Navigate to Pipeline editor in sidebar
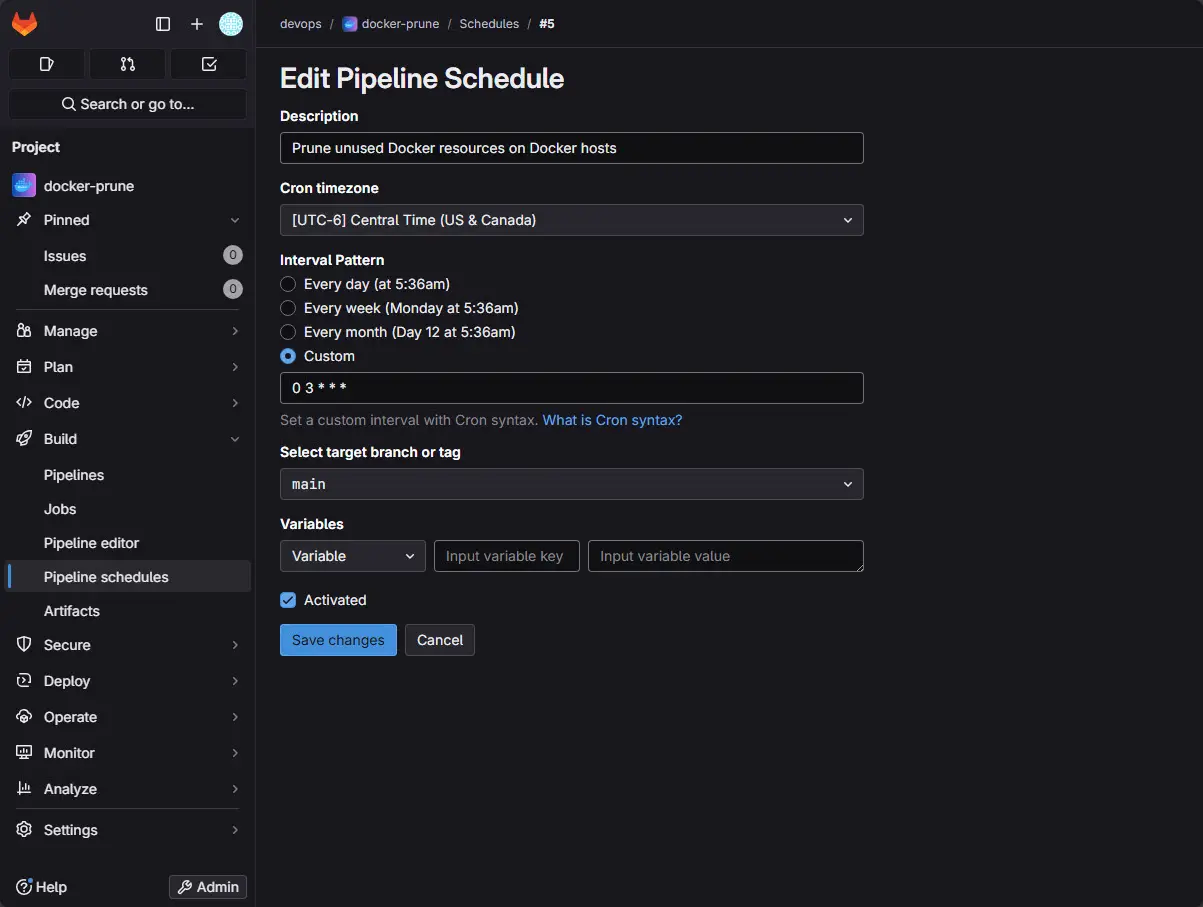1203x907 pixels. (x=91, y=543)
